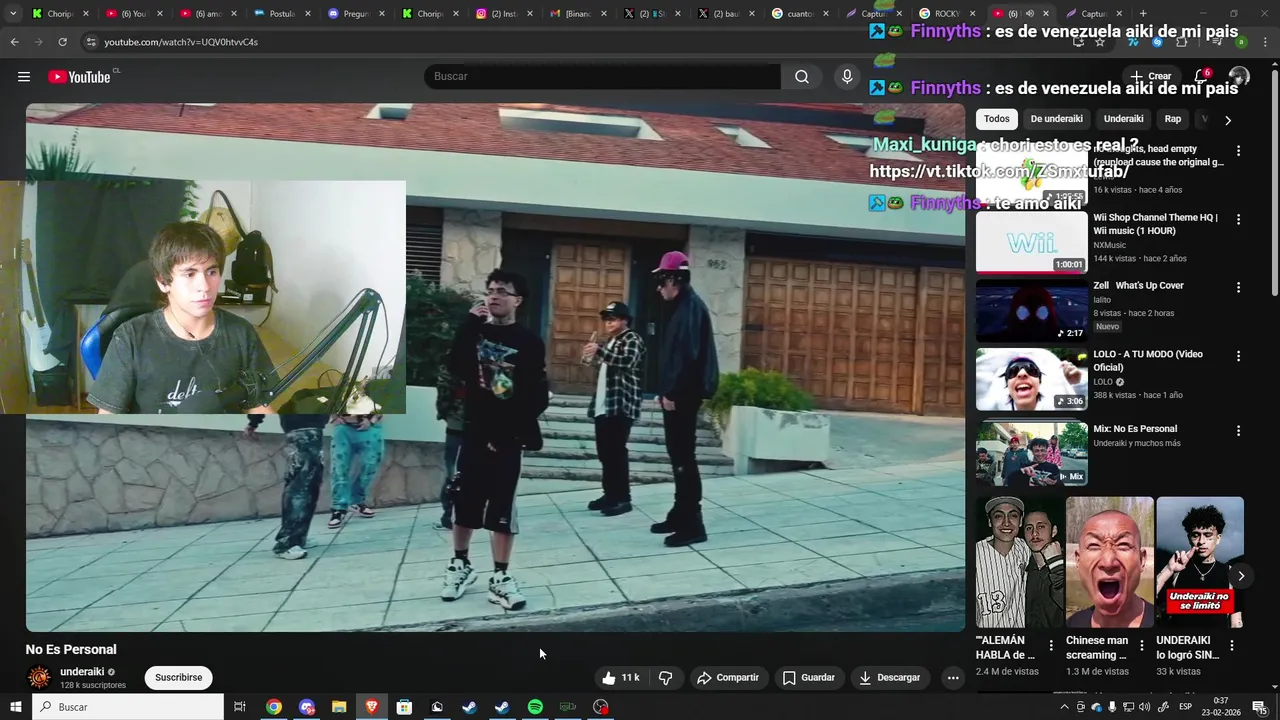Viewport: 1280px width, 720px height.
Task: Open the underaiki channel avatar
Action: pyautogui.click(x=39, y=678)
